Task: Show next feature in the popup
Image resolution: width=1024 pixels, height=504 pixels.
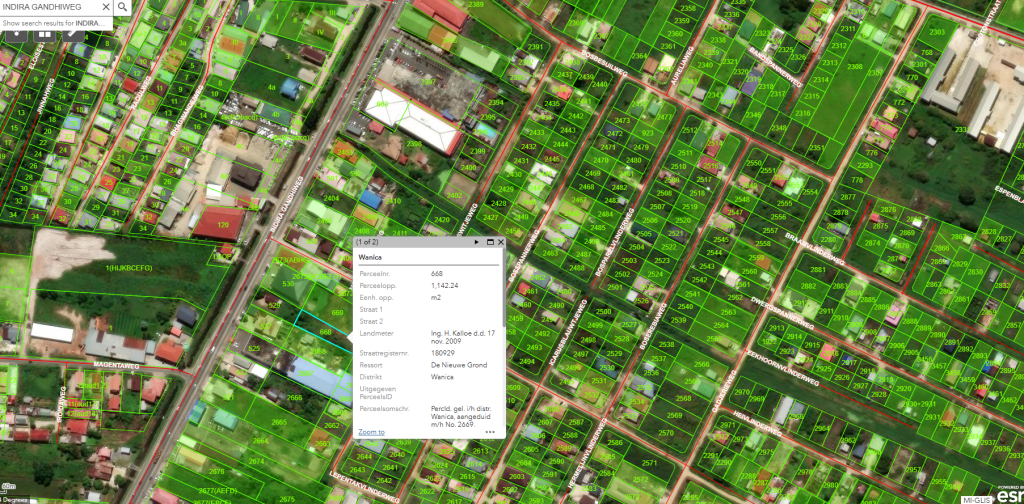Action: click(x=476, y=242)
